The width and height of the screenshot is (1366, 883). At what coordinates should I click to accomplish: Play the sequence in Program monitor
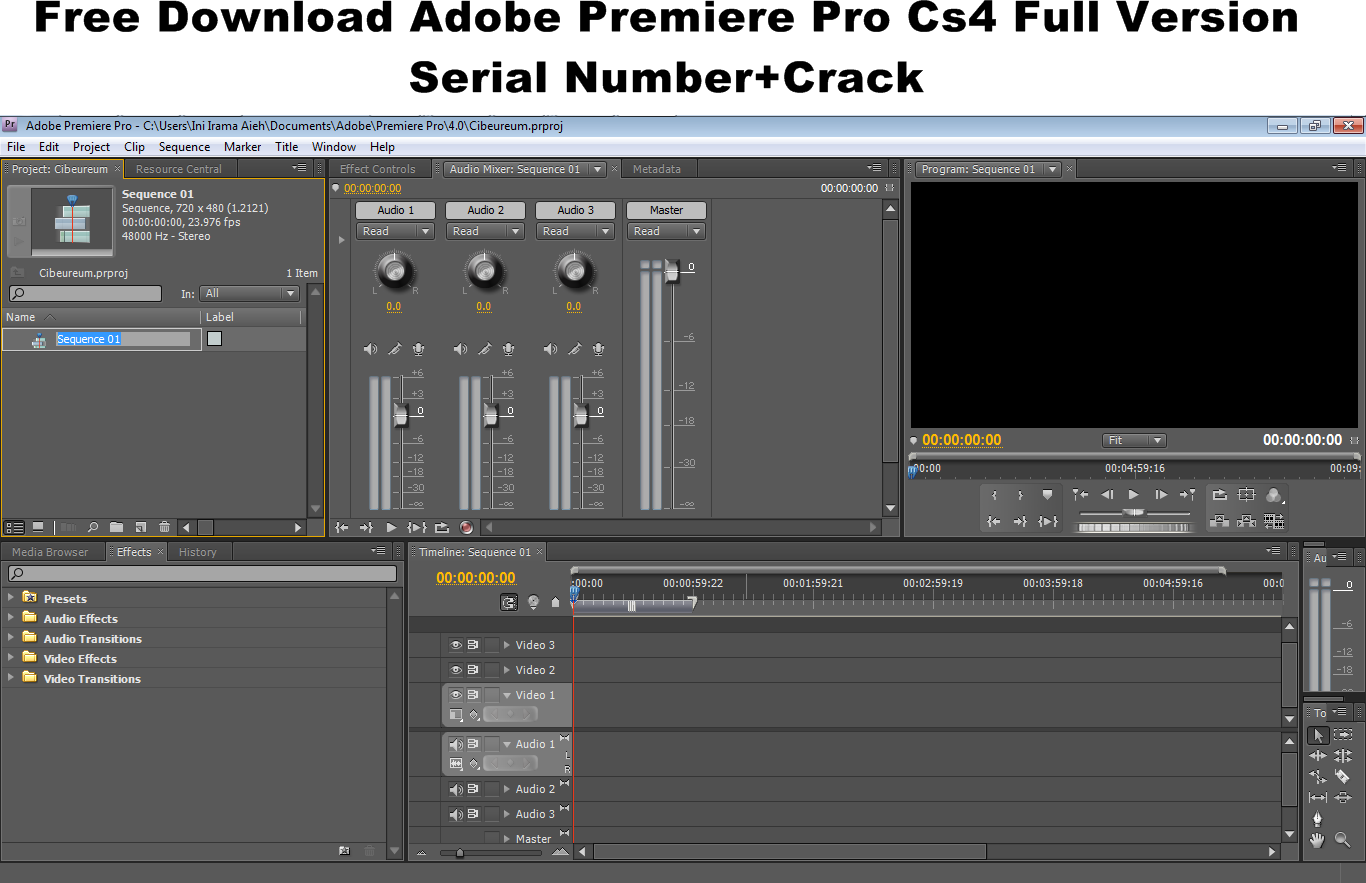(x=1133, y=495)
